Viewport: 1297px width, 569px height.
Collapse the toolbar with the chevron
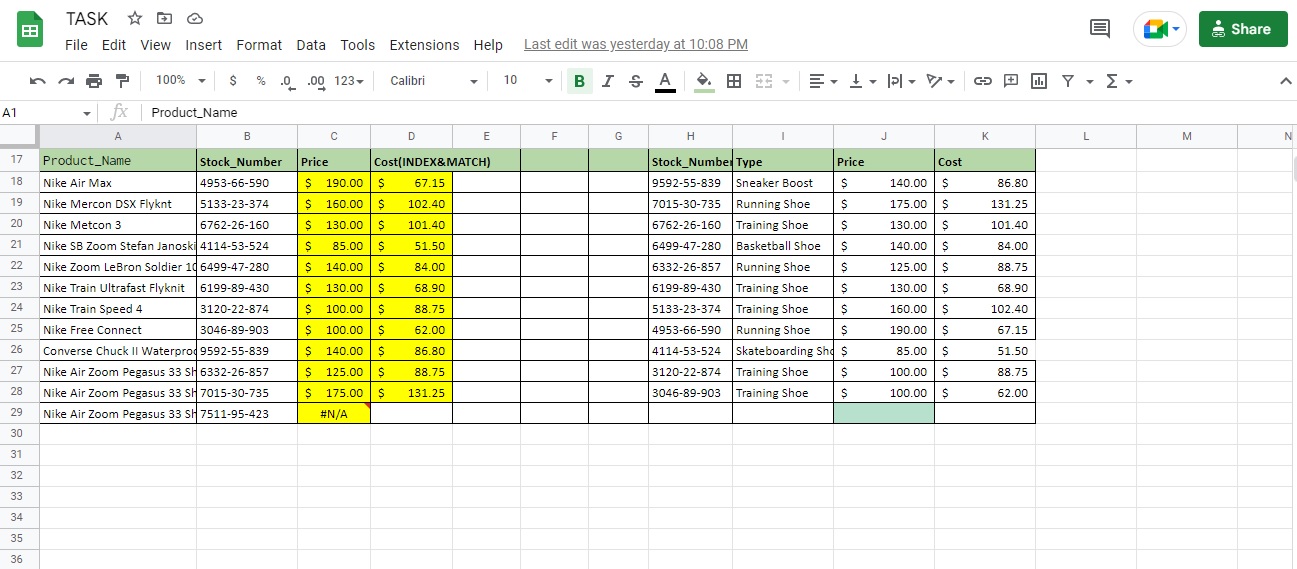click(x=1286, y=81)
